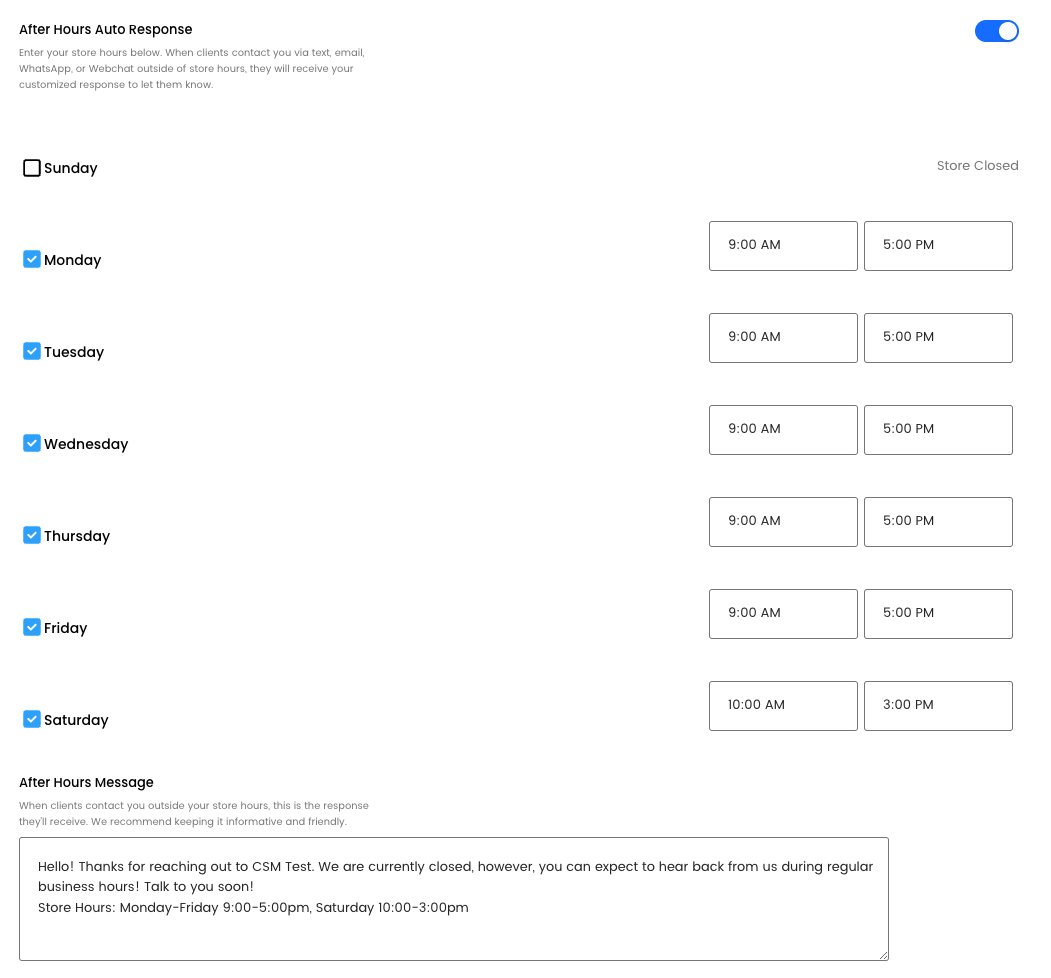Open Monday's 5:00 PM closing time field
This screenshot has width=1051, height=978.
pos(938,246)
